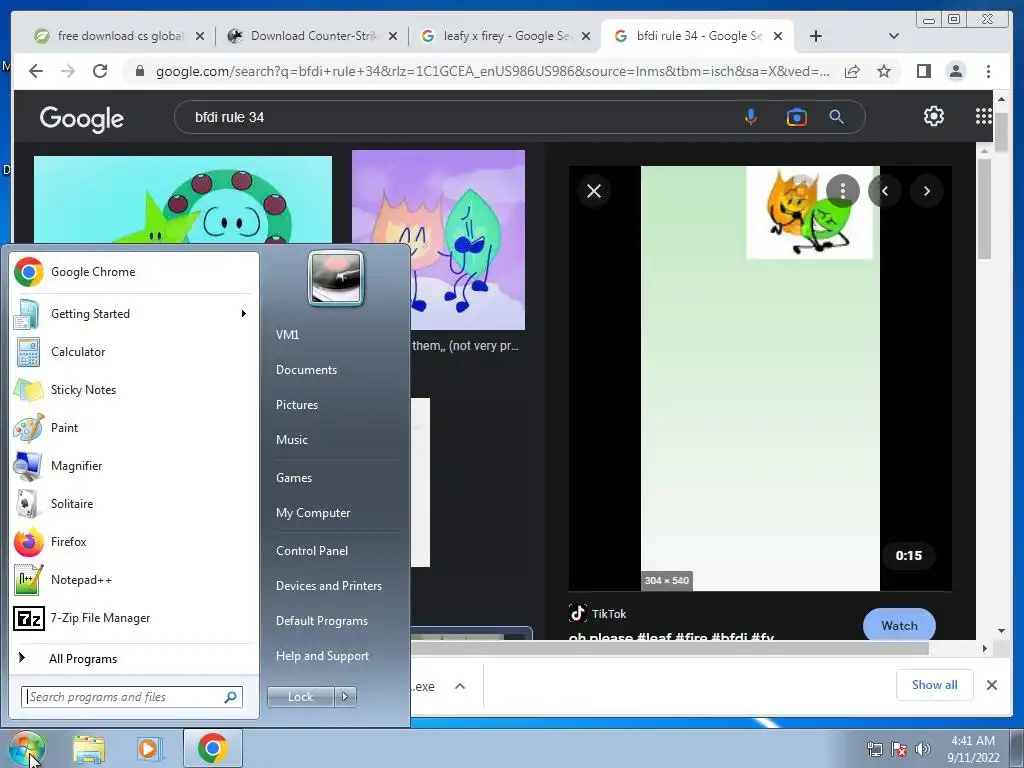Open VM1 user folder link
The image size is (1024, 768).
[287, 334]
